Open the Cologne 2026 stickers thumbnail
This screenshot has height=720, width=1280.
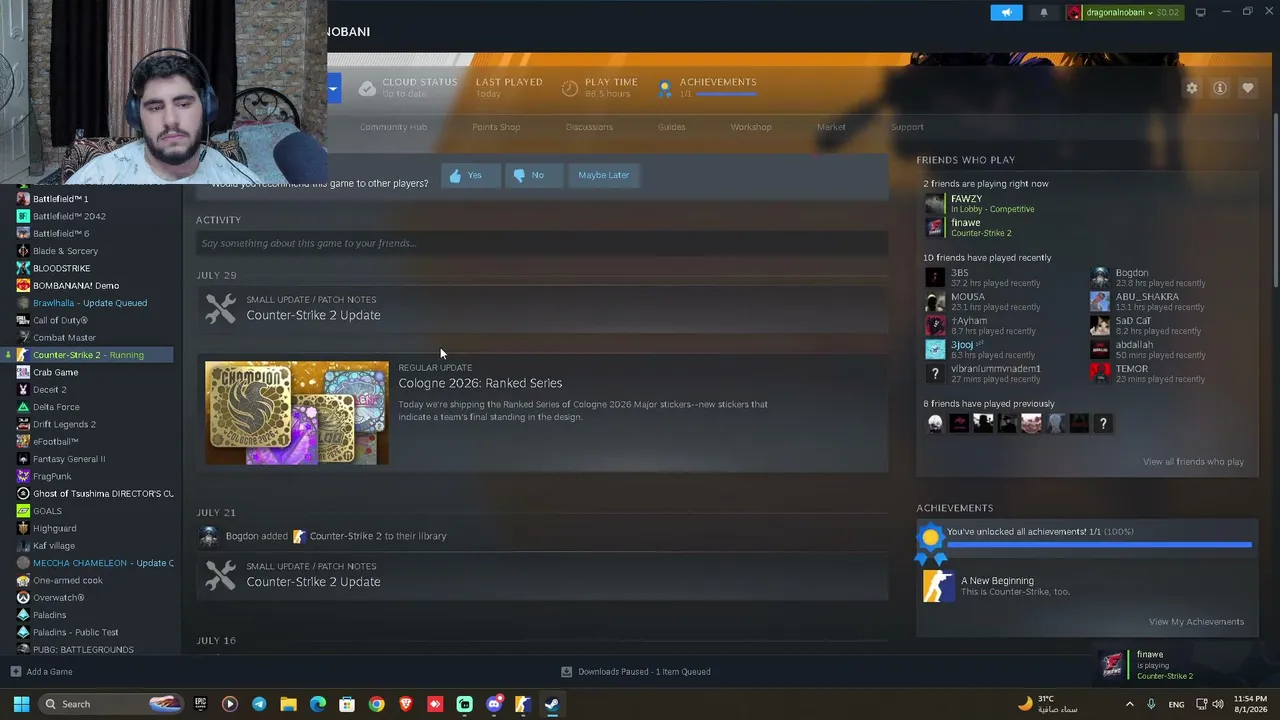pos(297,413)
